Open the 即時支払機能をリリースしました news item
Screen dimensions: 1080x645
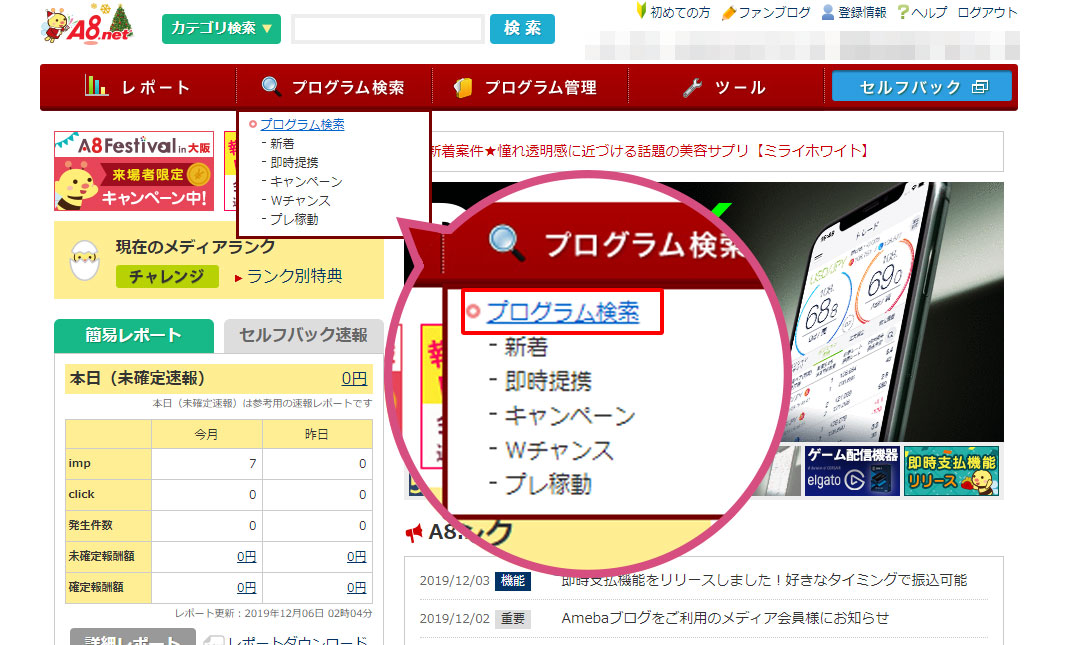point(764,580)
